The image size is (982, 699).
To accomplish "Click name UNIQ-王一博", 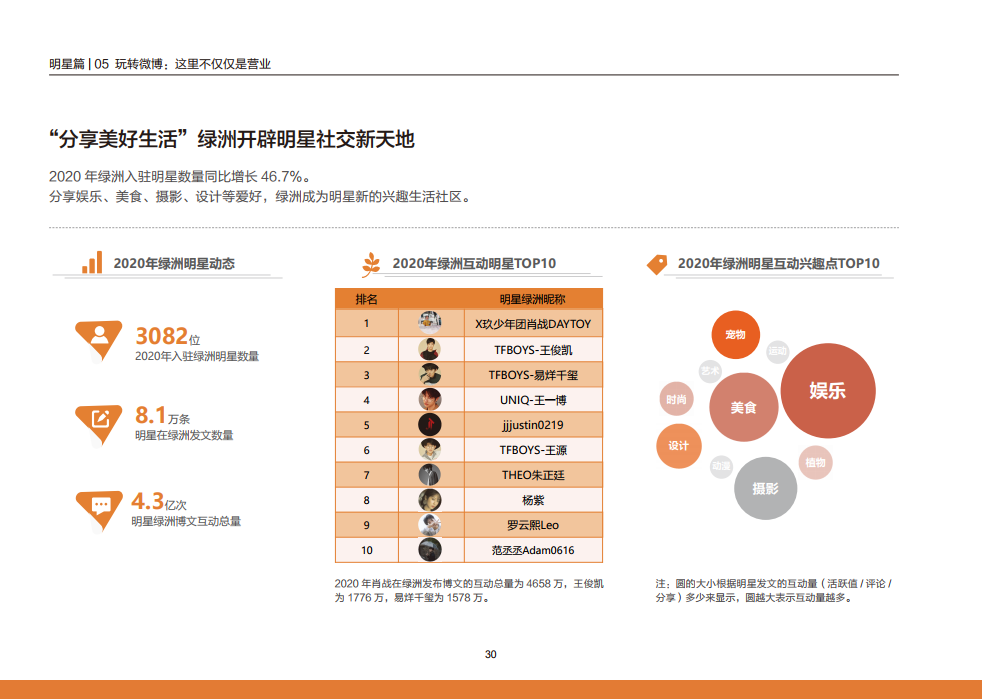I will 533,400.
